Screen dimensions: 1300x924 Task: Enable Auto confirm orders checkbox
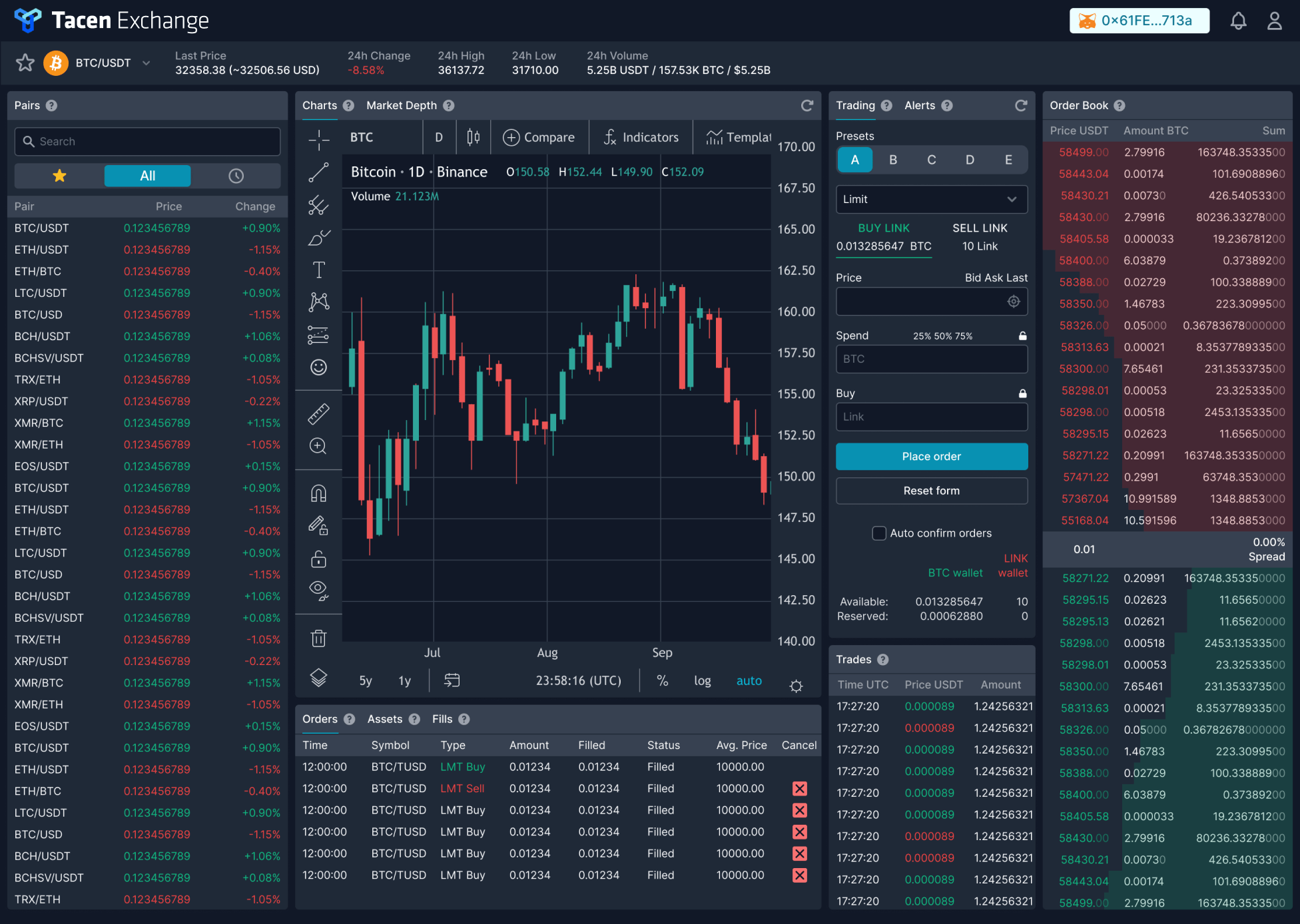[879, 533]
